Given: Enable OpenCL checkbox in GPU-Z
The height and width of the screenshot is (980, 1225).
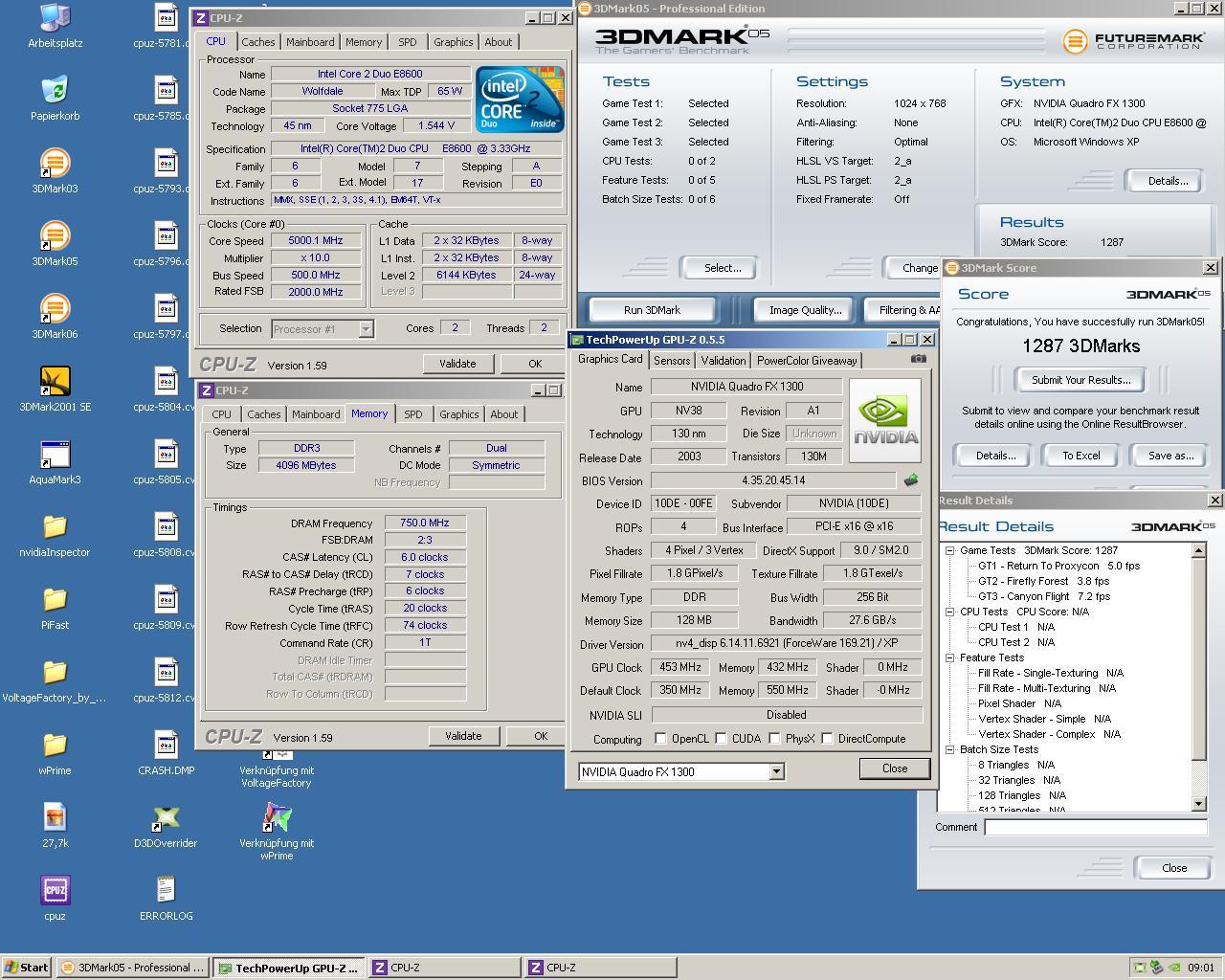Looking at the screenshot, I should 660,739.
